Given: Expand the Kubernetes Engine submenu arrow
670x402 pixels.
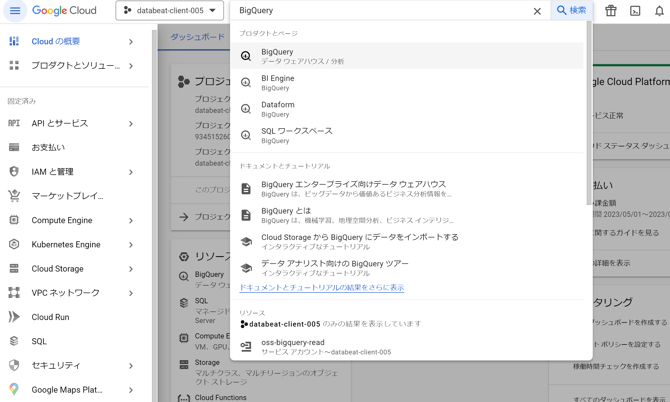Looking at the screenshot, I should (x=131, y=245).
